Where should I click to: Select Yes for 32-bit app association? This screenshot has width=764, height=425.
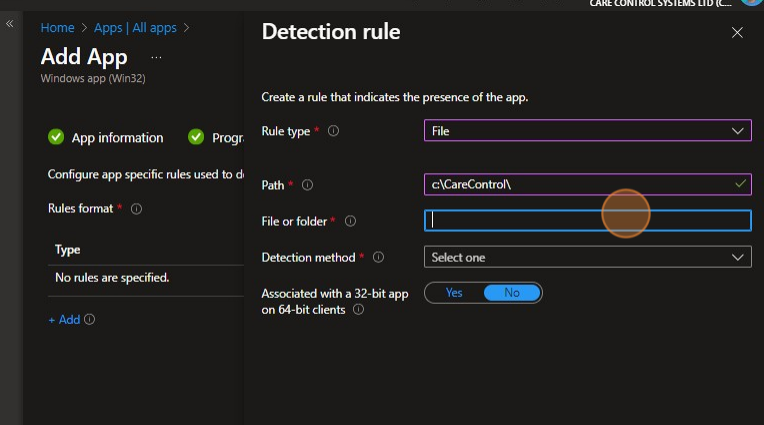click(x=454, y=293)
